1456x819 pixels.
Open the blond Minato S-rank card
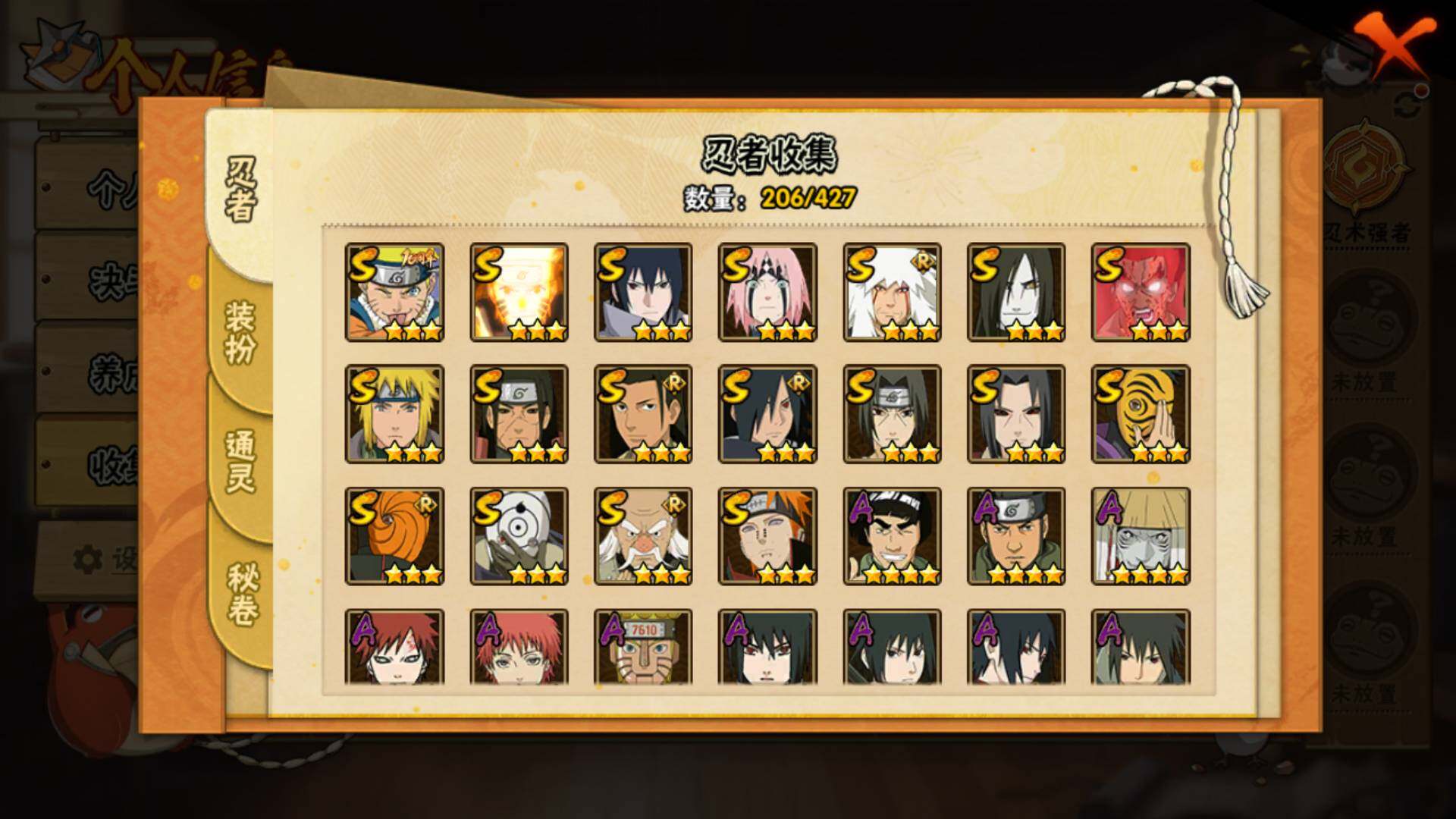pos(394,414)
